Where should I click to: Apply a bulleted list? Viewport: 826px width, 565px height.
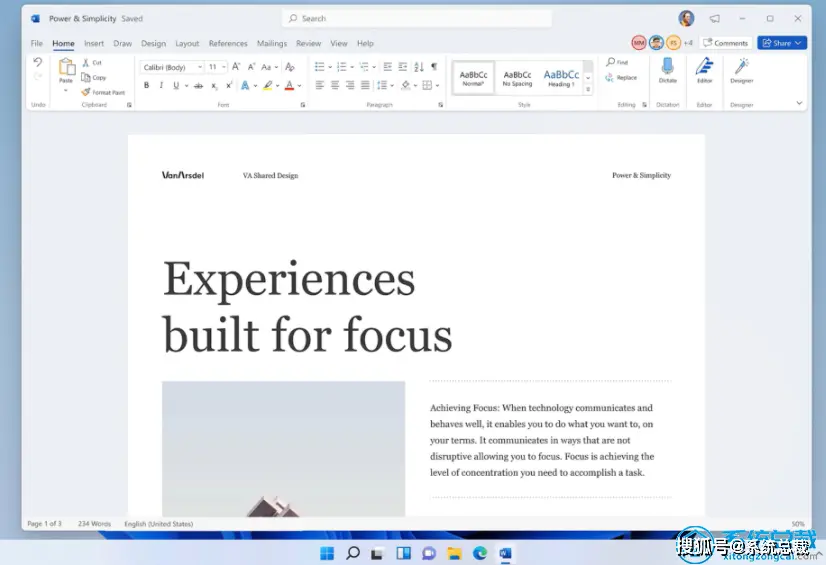click(x=319, y=66)
